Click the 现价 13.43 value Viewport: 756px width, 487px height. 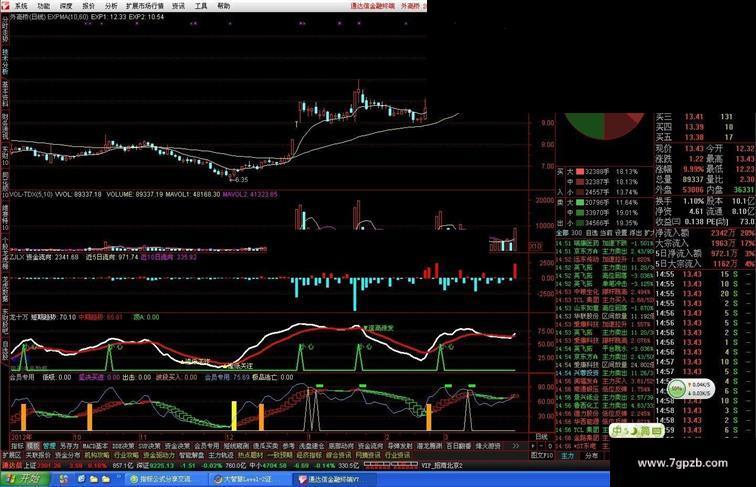pos(694,148)
